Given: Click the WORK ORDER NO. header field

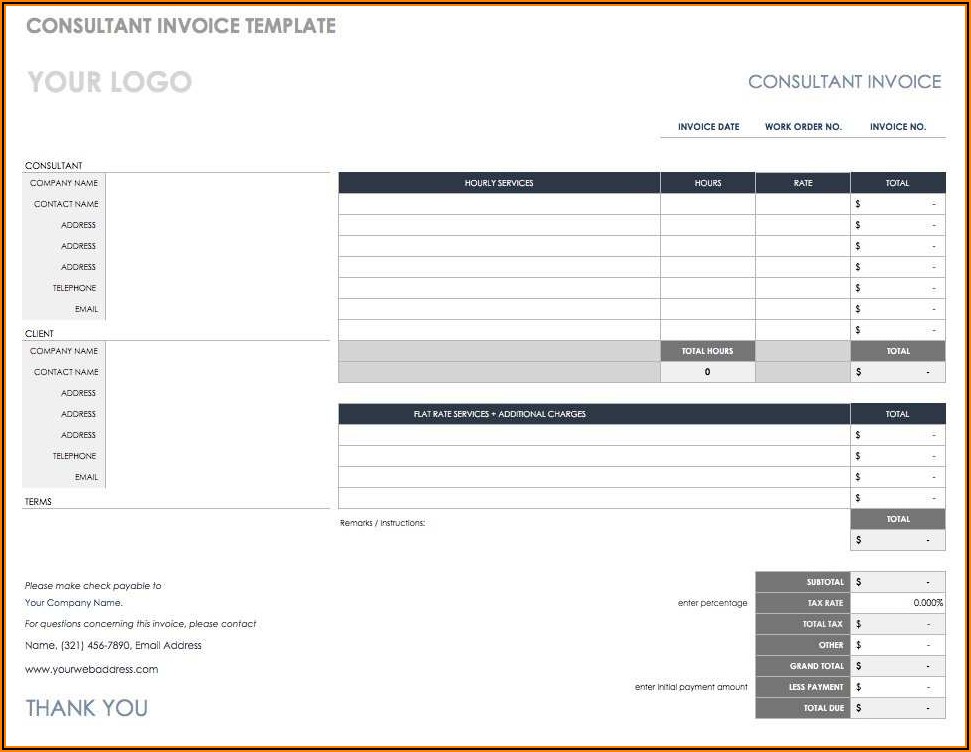Looking at the screenshot, I should [803, 127].
